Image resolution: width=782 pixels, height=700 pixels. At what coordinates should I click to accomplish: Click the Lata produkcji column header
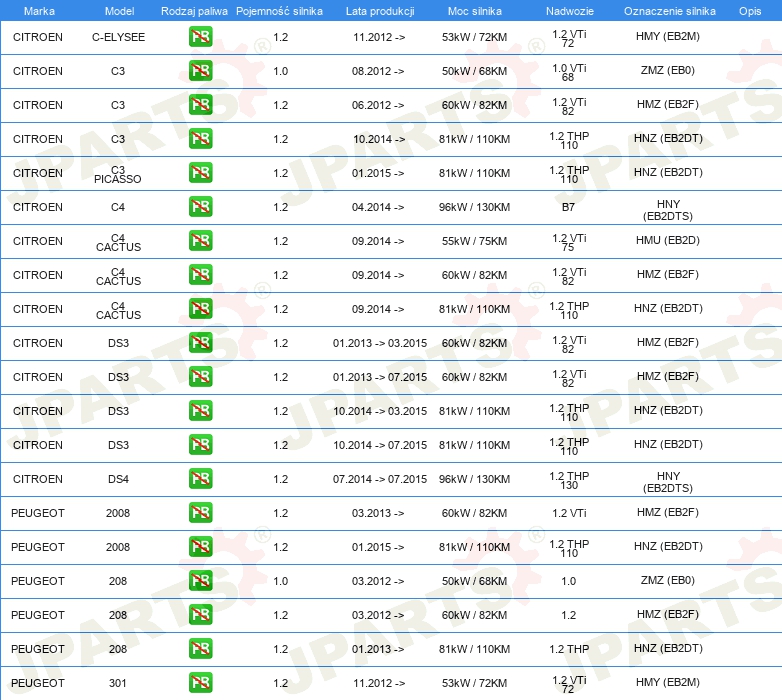[380, 11]
